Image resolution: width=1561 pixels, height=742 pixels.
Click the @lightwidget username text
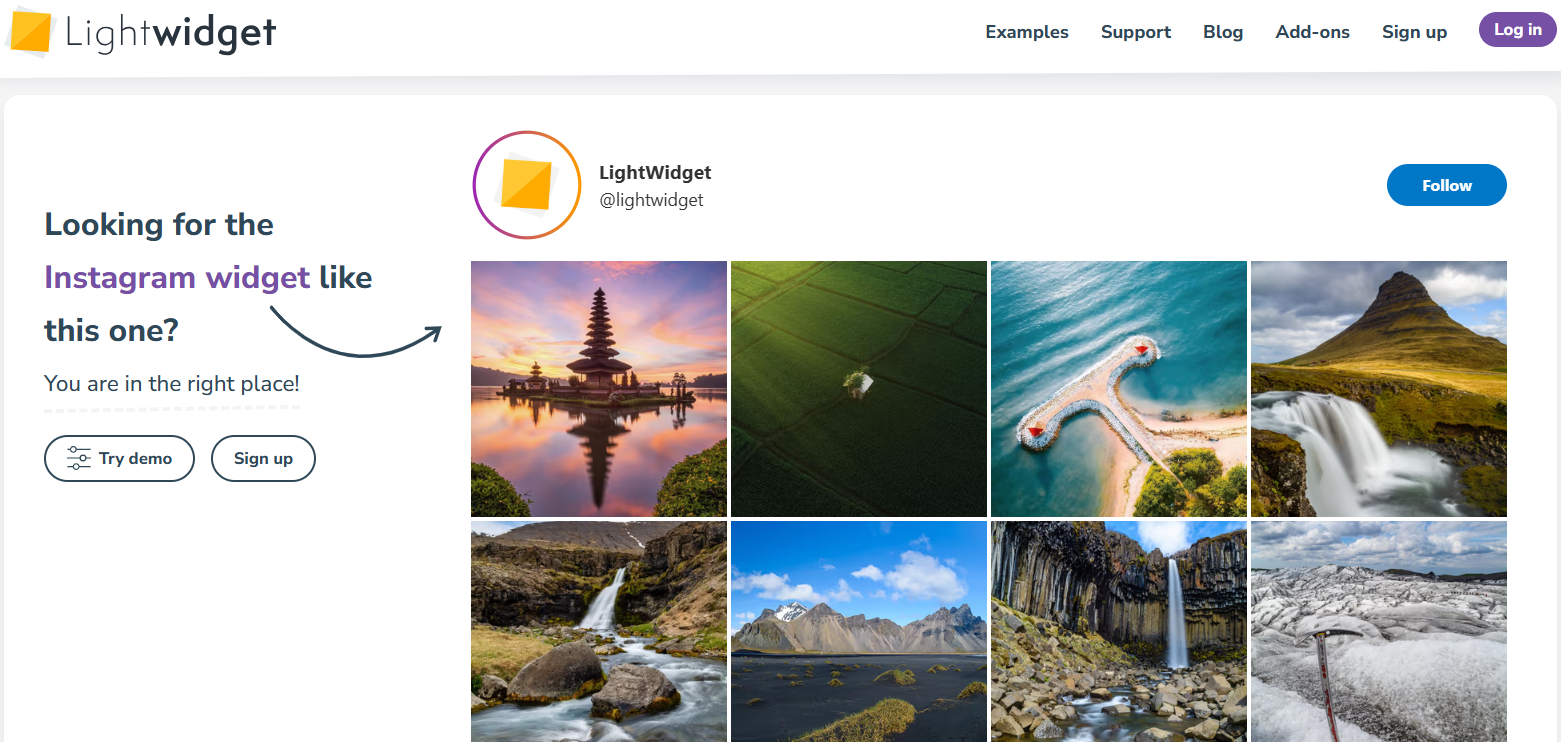pos(651,199)
